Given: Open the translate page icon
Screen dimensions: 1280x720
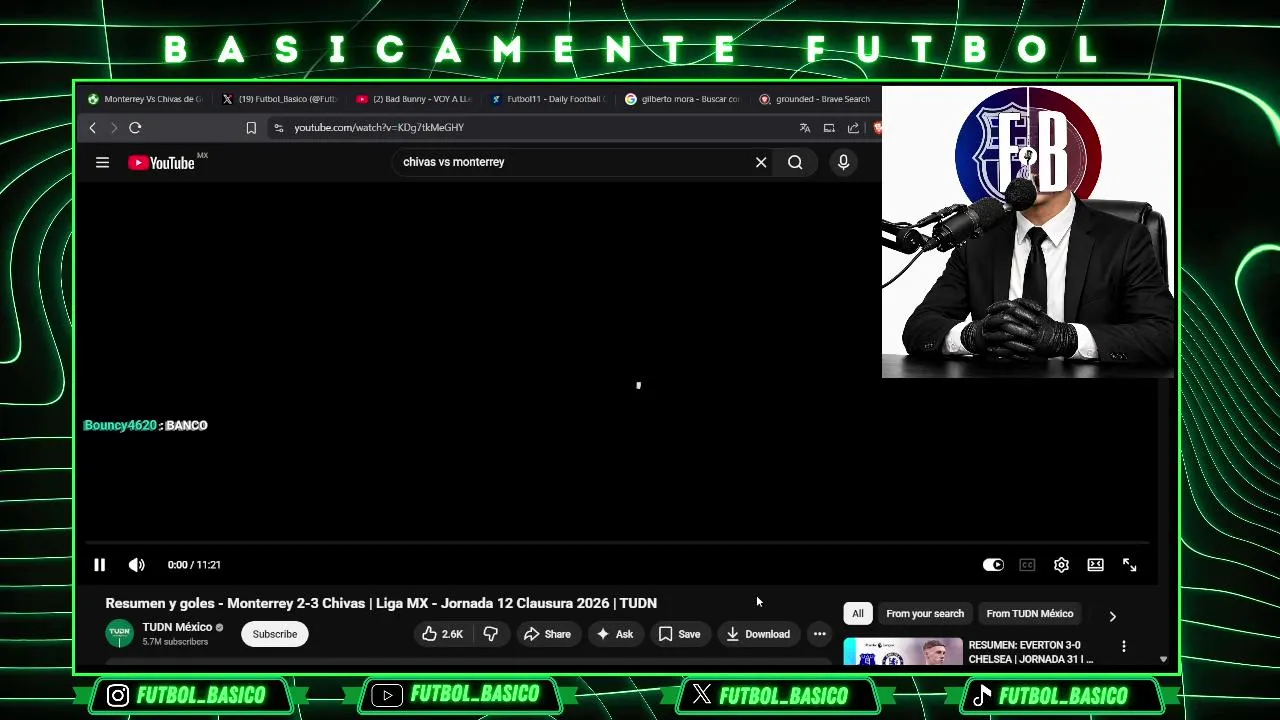Looking at the screenshot, I should tap(805, 128).
